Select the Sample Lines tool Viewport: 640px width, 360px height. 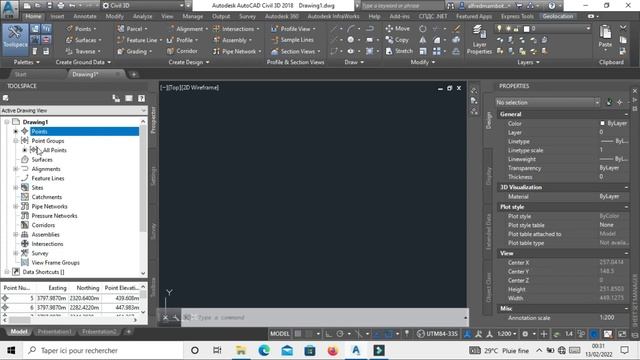pyautogui.click(x=293, y=40)
